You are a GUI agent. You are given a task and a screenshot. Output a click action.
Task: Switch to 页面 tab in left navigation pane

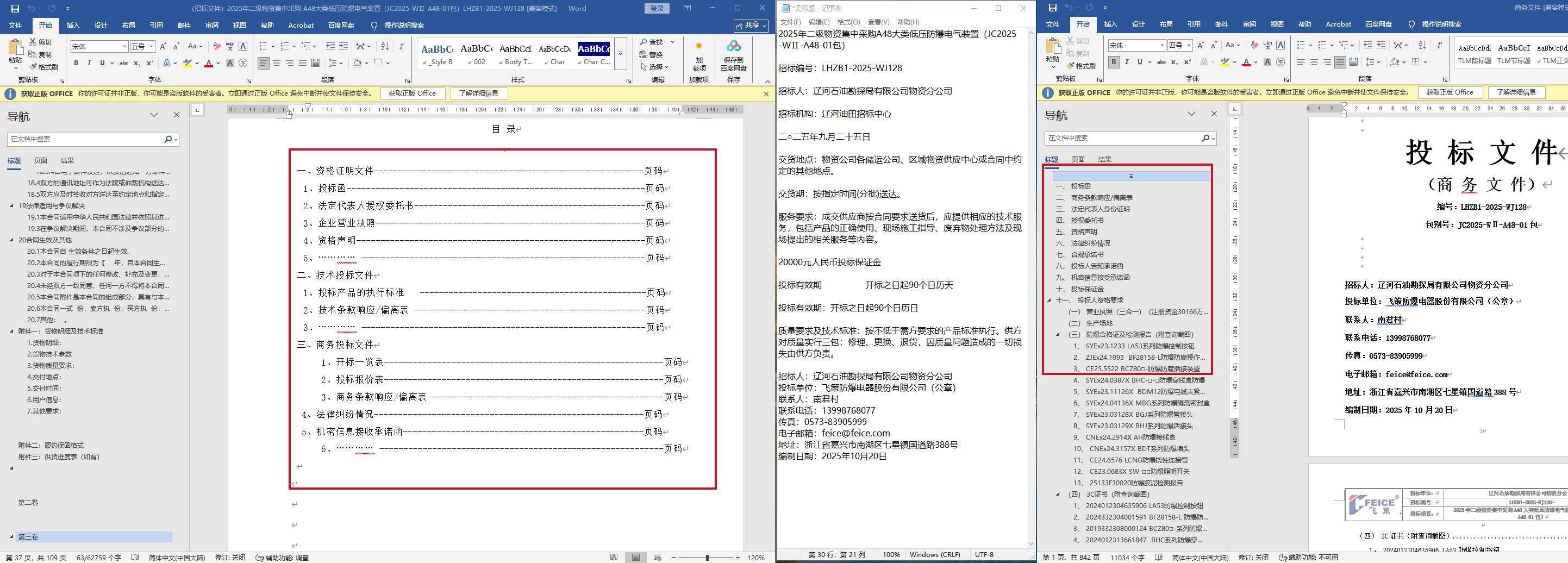click(x=41, y=161)
